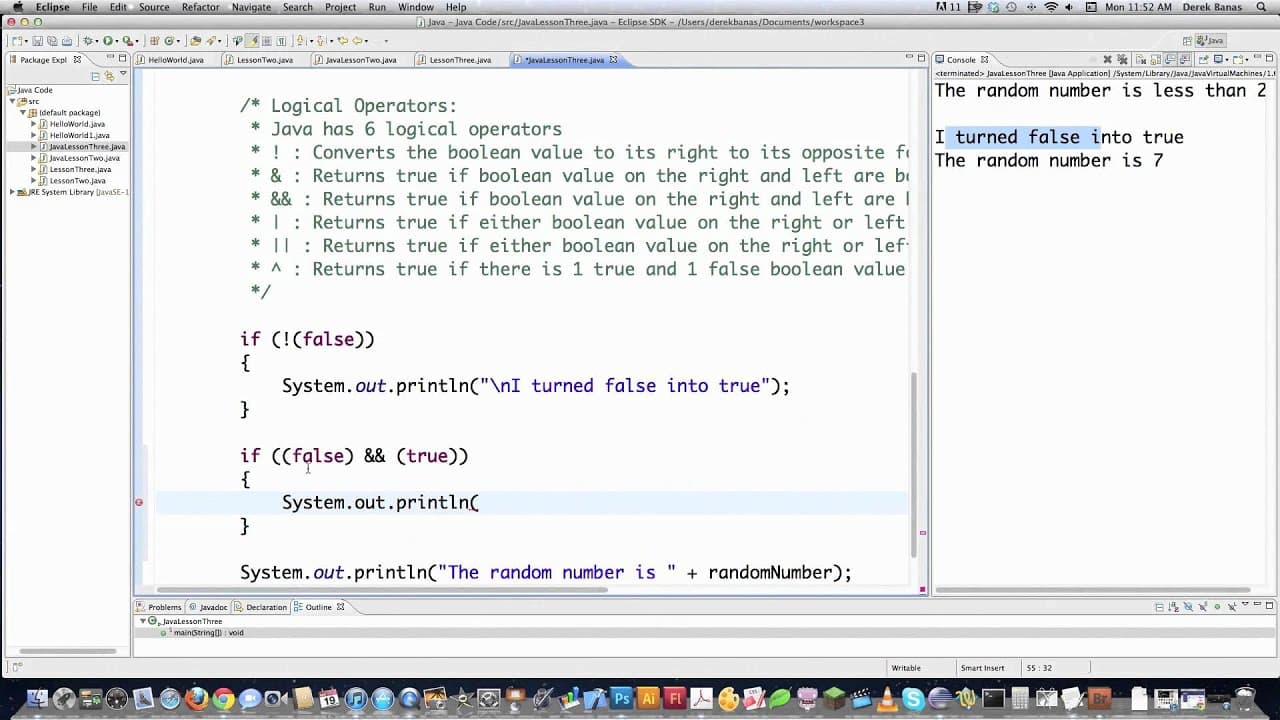1280x720 pixels.
Task: Expand the JRE System Library node
Action: (x=13, y=192)
